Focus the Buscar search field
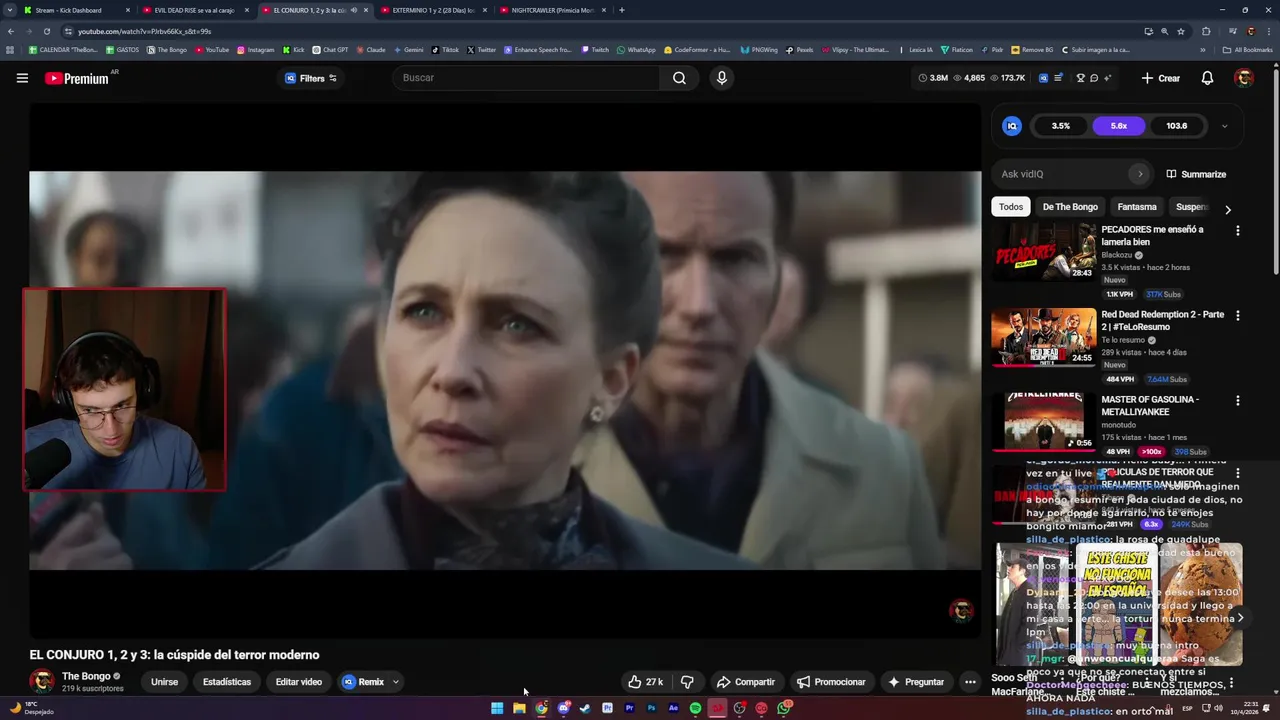 527,78
